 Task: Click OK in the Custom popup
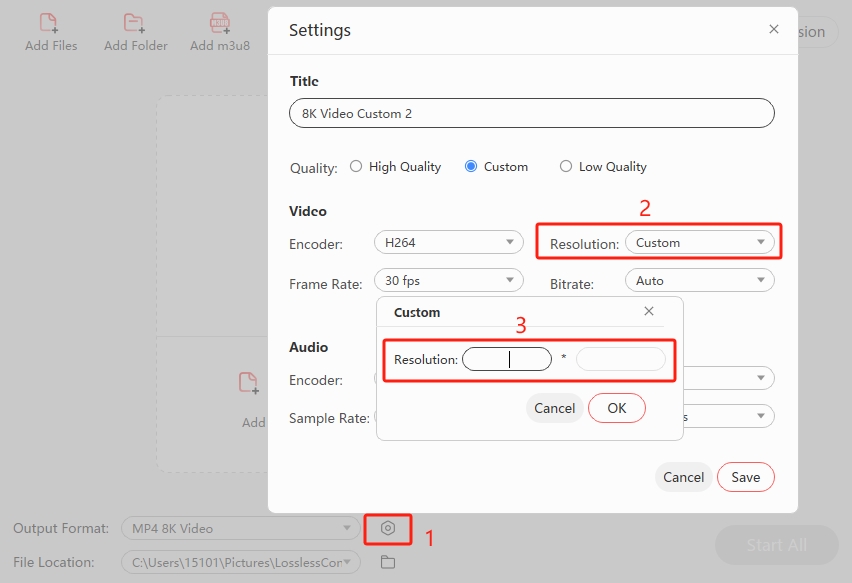(616, 408)
